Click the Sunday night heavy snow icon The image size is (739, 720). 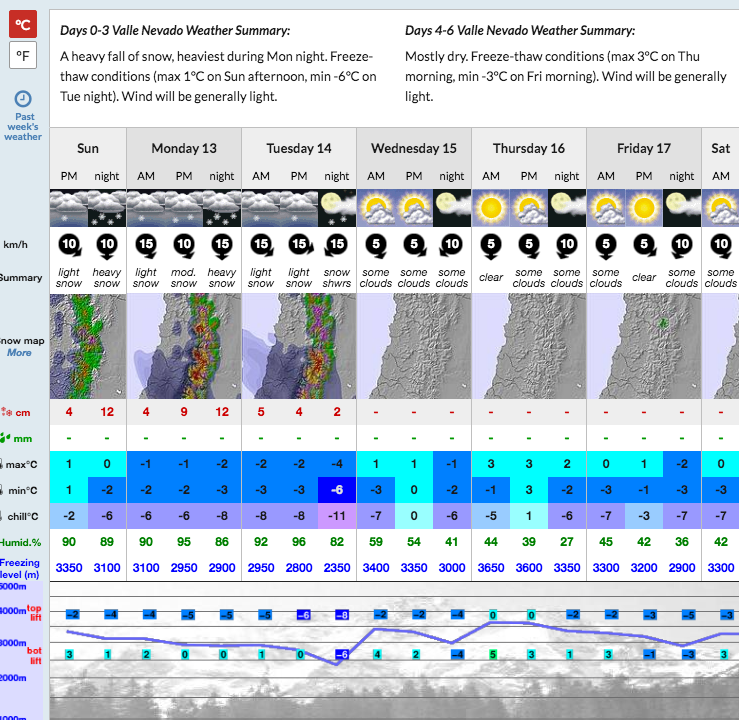tap(107, 208)
